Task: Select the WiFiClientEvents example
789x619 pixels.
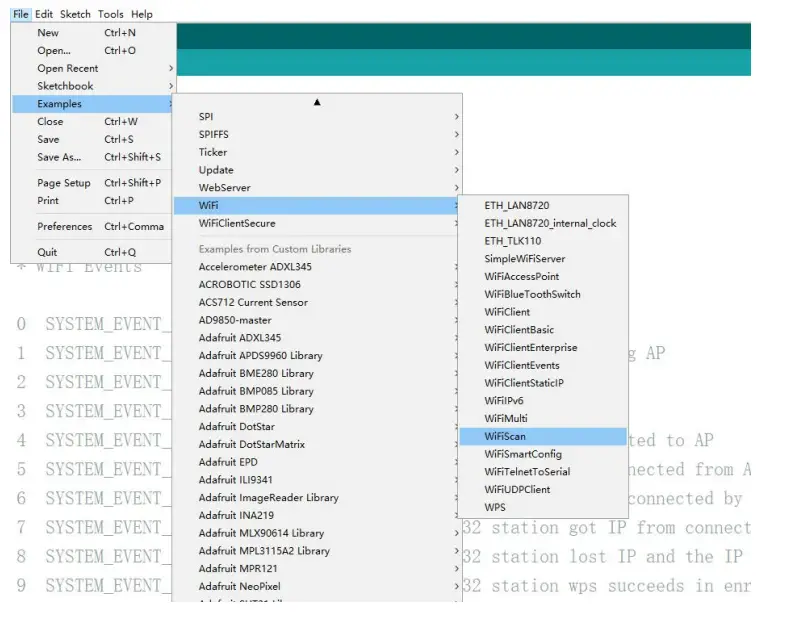Action: coord(522,365)
